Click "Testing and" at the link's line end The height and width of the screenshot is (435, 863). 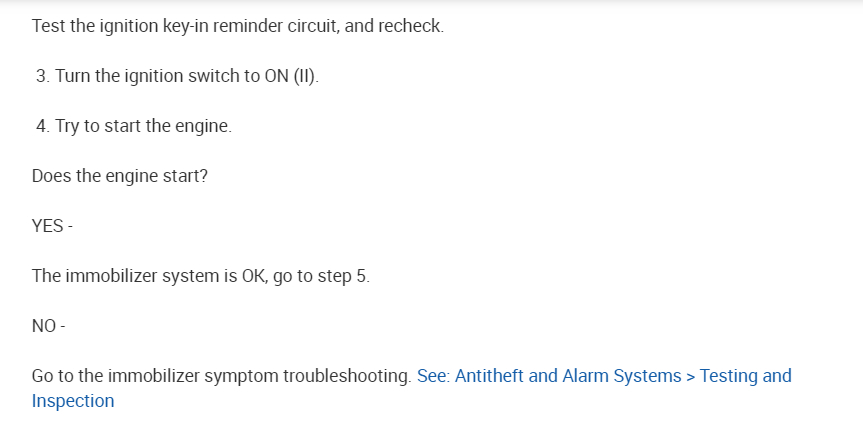point(745,376)
